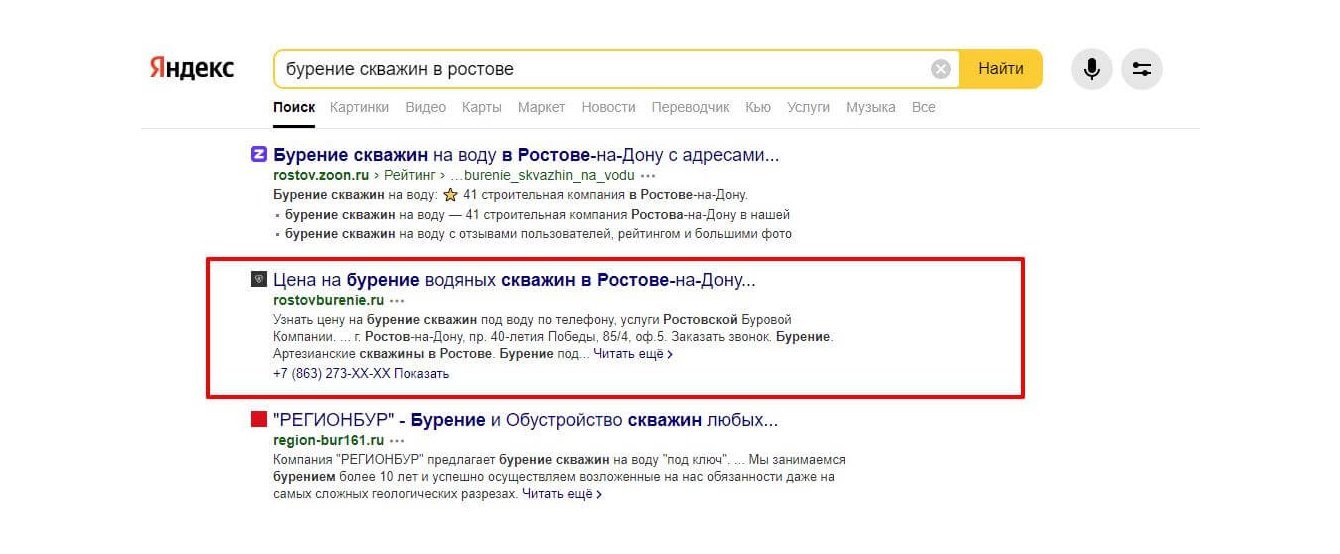The width and height of the screenshot is (1340, 554).
Task: Open the Кью tab
Action: [x=758, y=107]
